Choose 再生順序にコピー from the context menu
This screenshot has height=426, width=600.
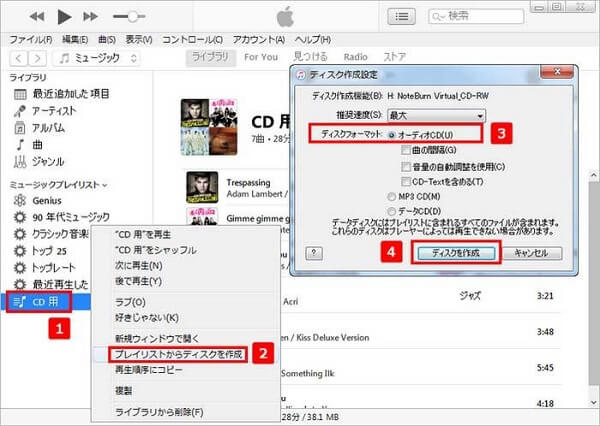point(149,370)
